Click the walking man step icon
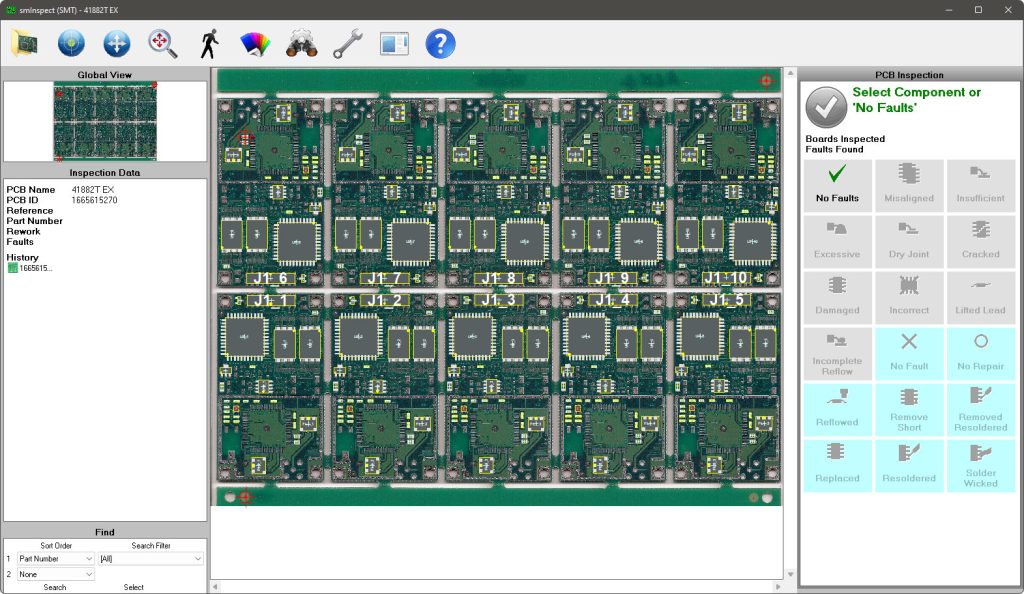The height and width of the screenshot is (594, 1024). (x=209, y=43)
